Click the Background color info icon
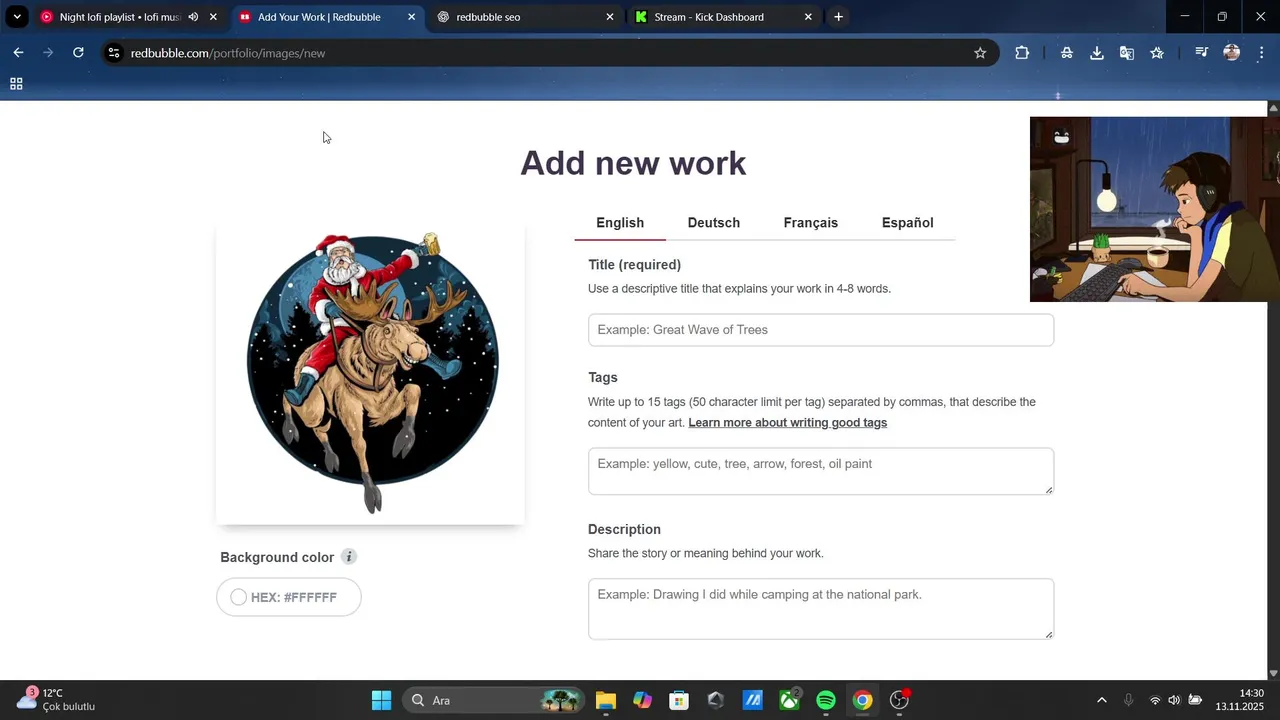 (348, 557)
